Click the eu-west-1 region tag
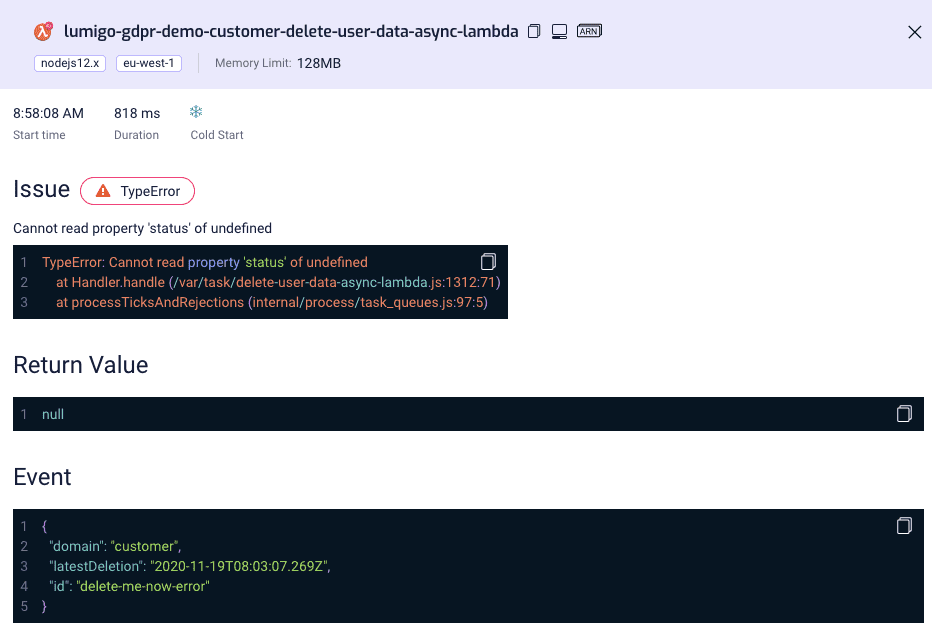This screenshot has height=643, width=932. tap(148, 63)
